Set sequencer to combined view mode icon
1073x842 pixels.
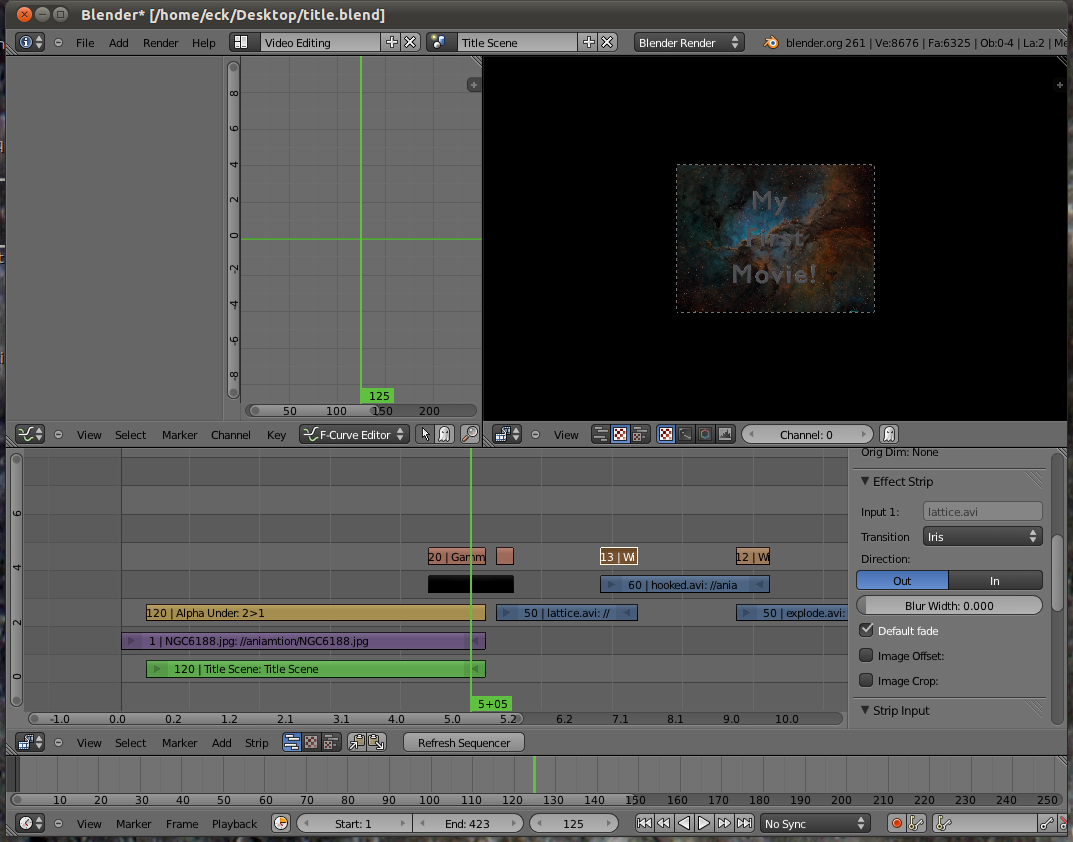(x=331, y=743)
